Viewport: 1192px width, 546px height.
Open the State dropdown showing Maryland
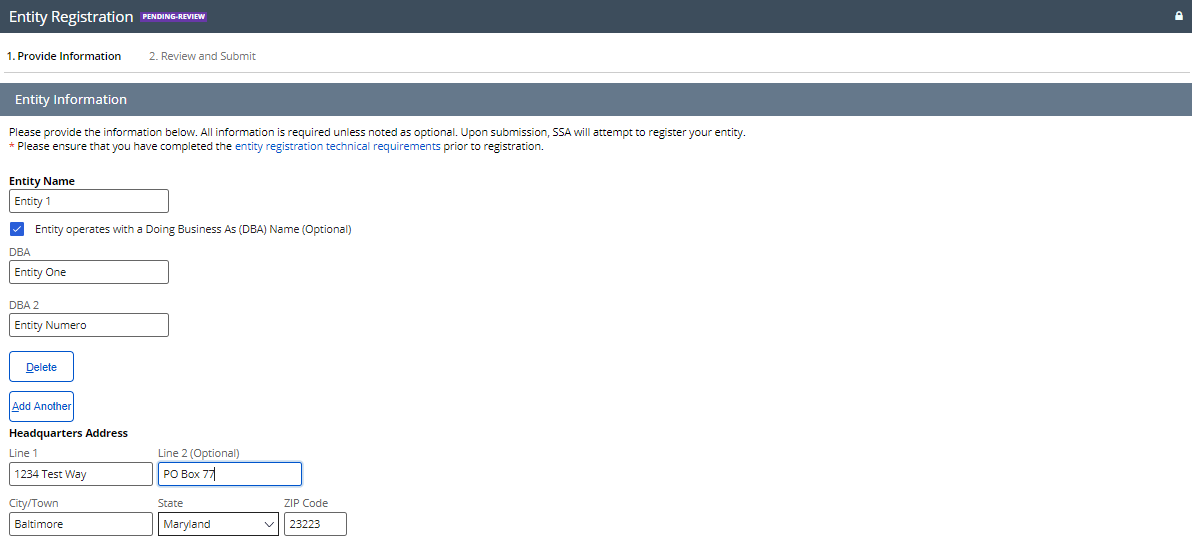pyautogui.click(x=218, y=524)
